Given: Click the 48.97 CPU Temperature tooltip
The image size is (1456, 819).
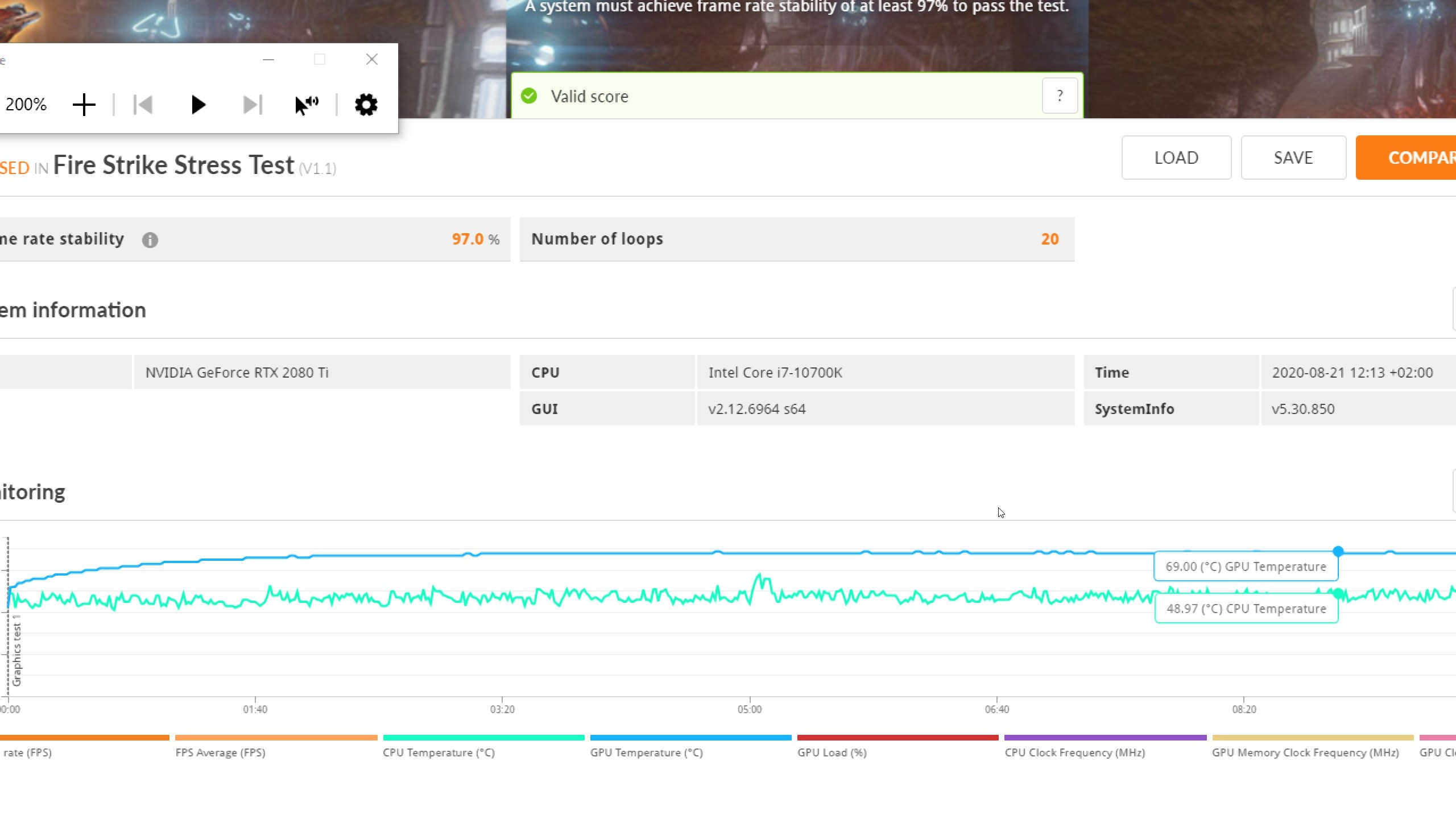Looking at the screenshot, I should [x=1246, y=609].
